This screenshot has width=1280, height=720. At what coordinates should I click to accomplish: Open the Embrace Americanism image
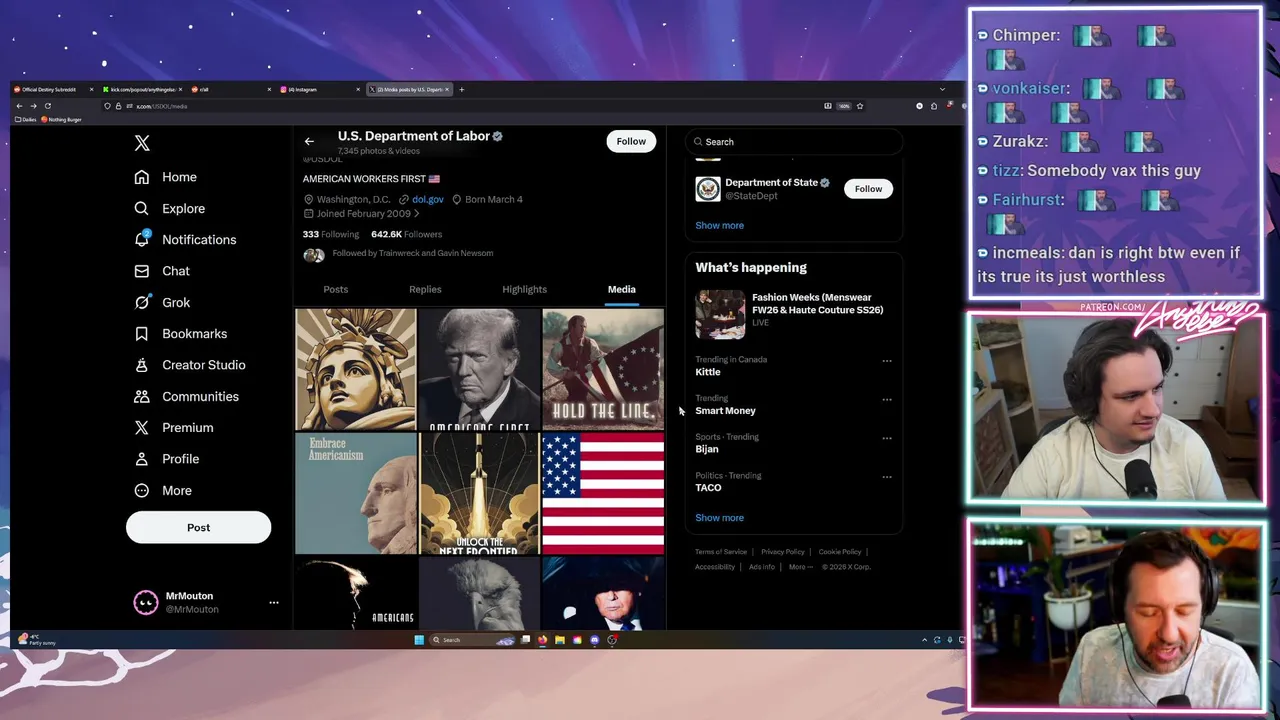click(x=356, y=493)
